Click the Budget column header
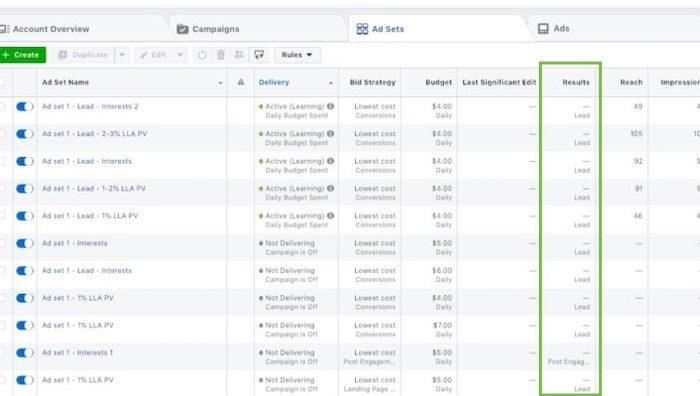 438,82
